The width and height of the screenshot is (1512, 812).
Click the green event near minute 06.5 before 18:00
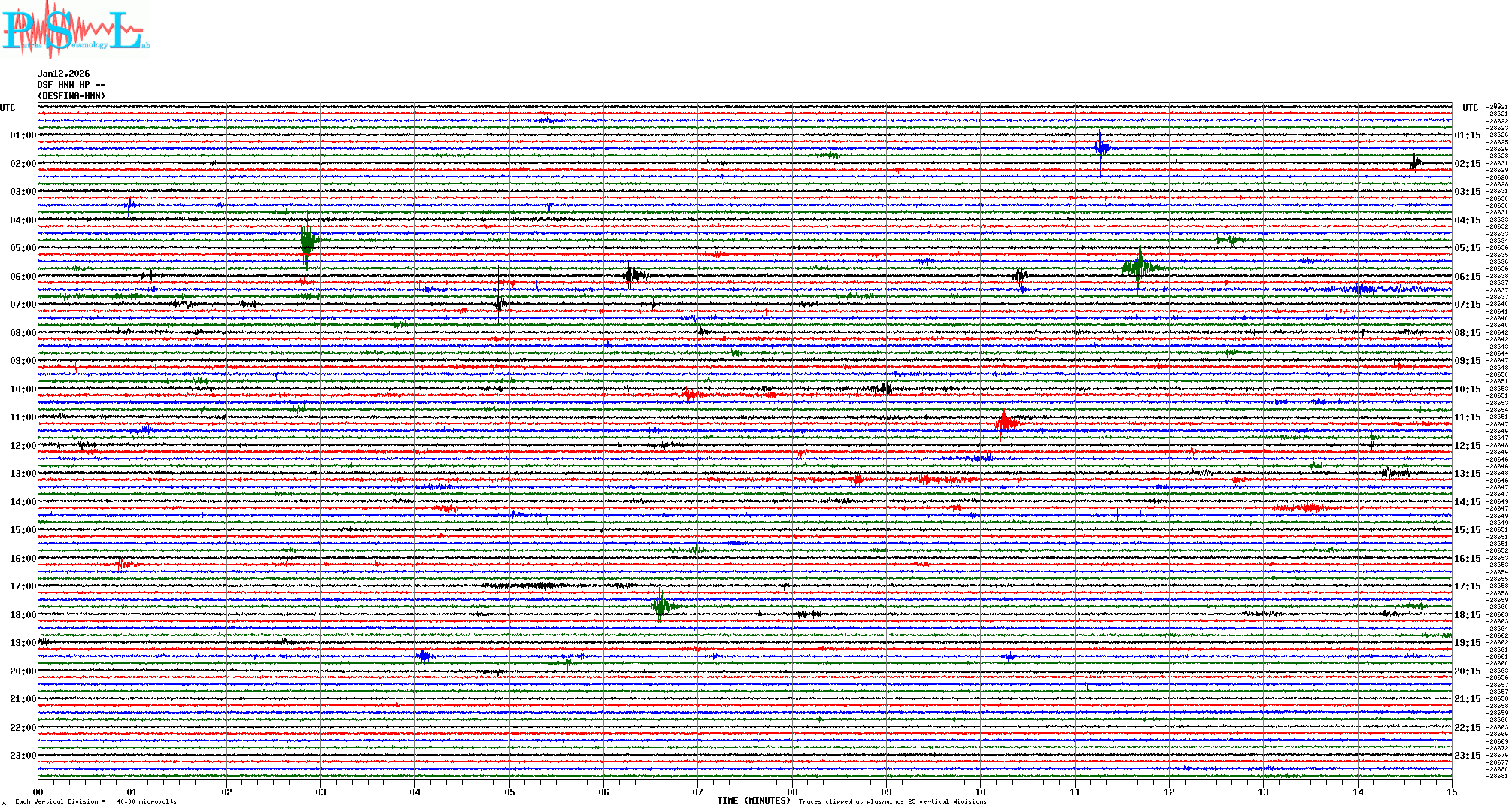tap(661, 606)
